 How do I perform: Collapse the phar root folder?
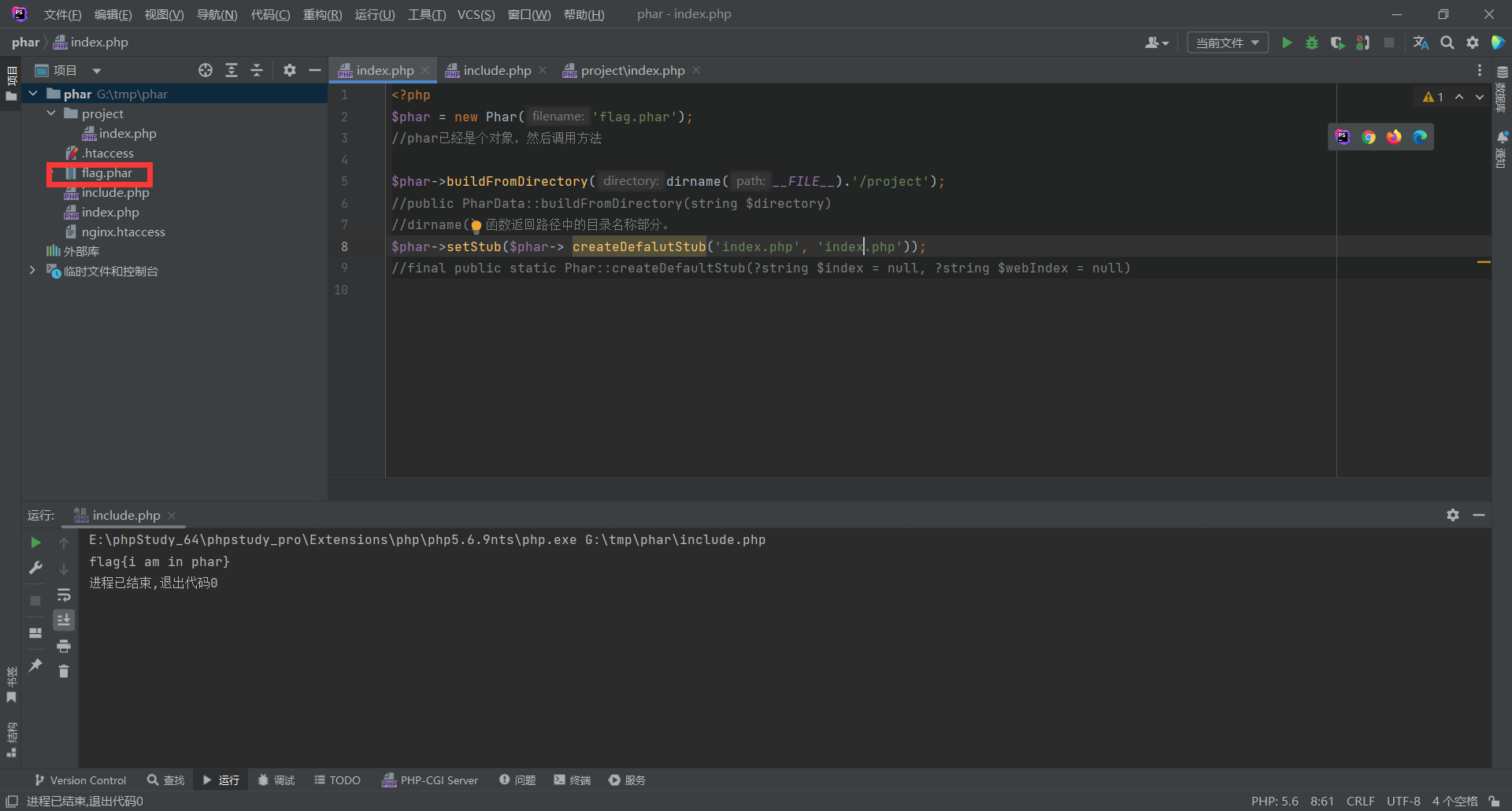pyautogui.click(x=33, y=94)
